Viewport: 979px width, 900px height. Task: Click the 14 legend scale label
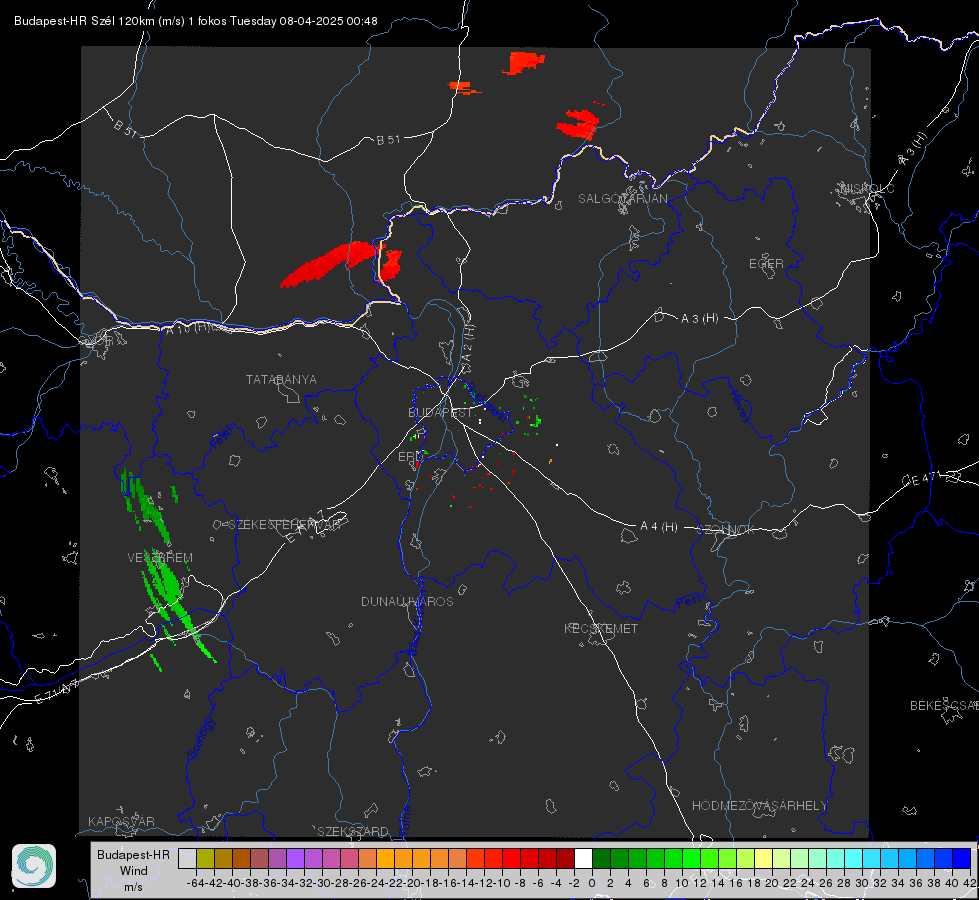coord(718,883)
